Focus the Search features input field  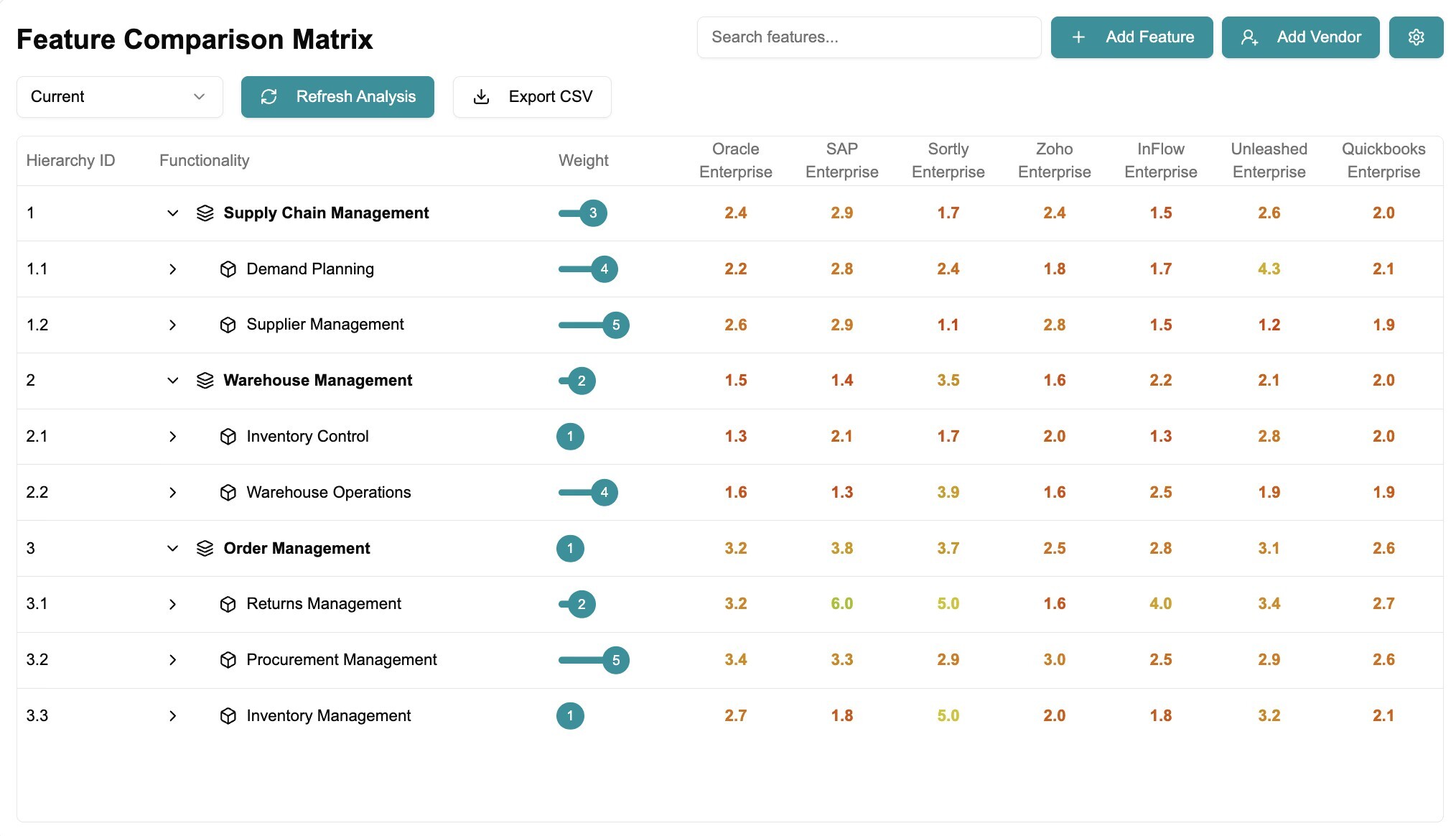pos(869,37)
